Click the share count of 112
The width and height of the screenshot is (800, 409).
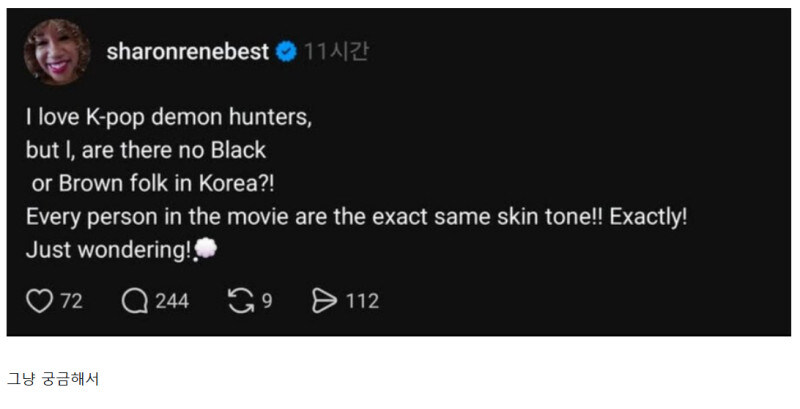362,301
